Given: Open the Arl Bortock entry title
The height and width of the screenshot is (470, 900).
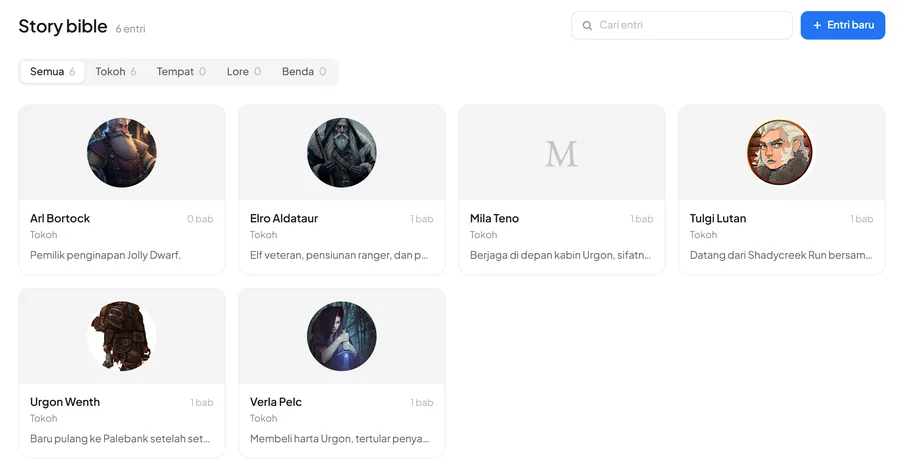Looking at the screenshot, I should coord(60,219).
